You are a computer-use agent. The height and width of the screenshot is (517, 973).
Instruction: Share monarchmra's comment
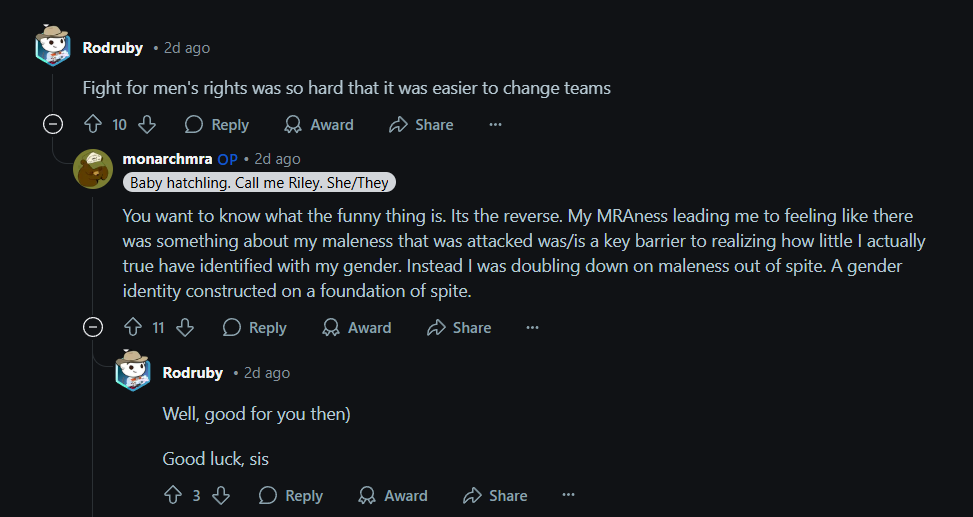click(x=459, y=328)
